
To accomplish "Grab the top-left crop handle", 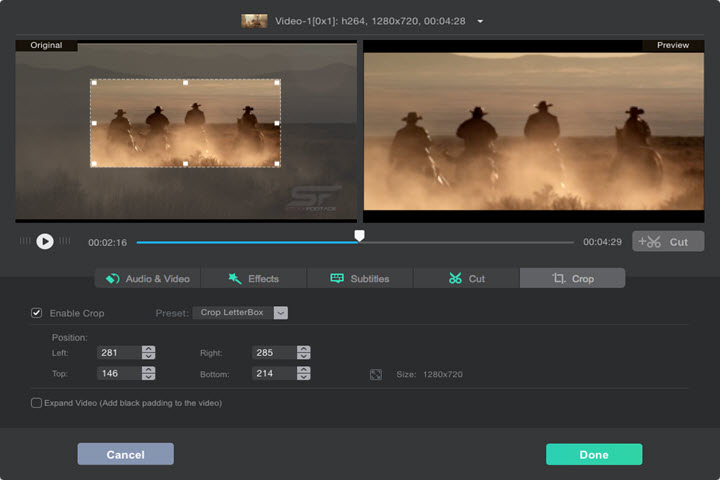I will tap(93, 83).
